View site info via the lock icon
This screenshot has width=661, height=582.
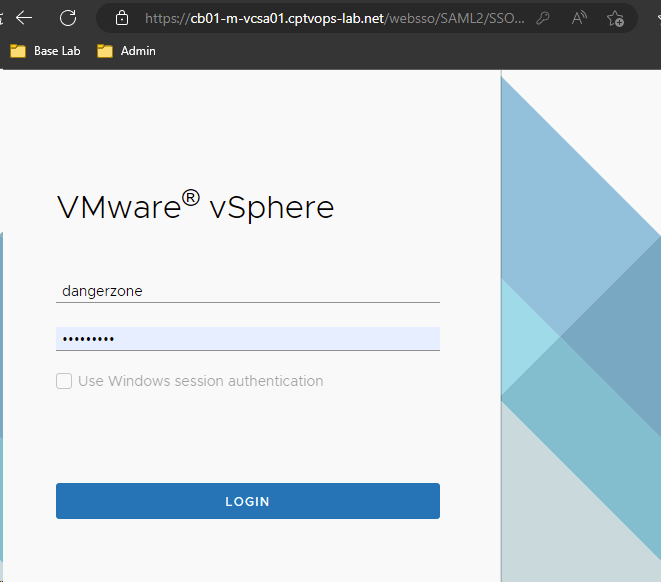pyautogui.click(x=122, y=18)
